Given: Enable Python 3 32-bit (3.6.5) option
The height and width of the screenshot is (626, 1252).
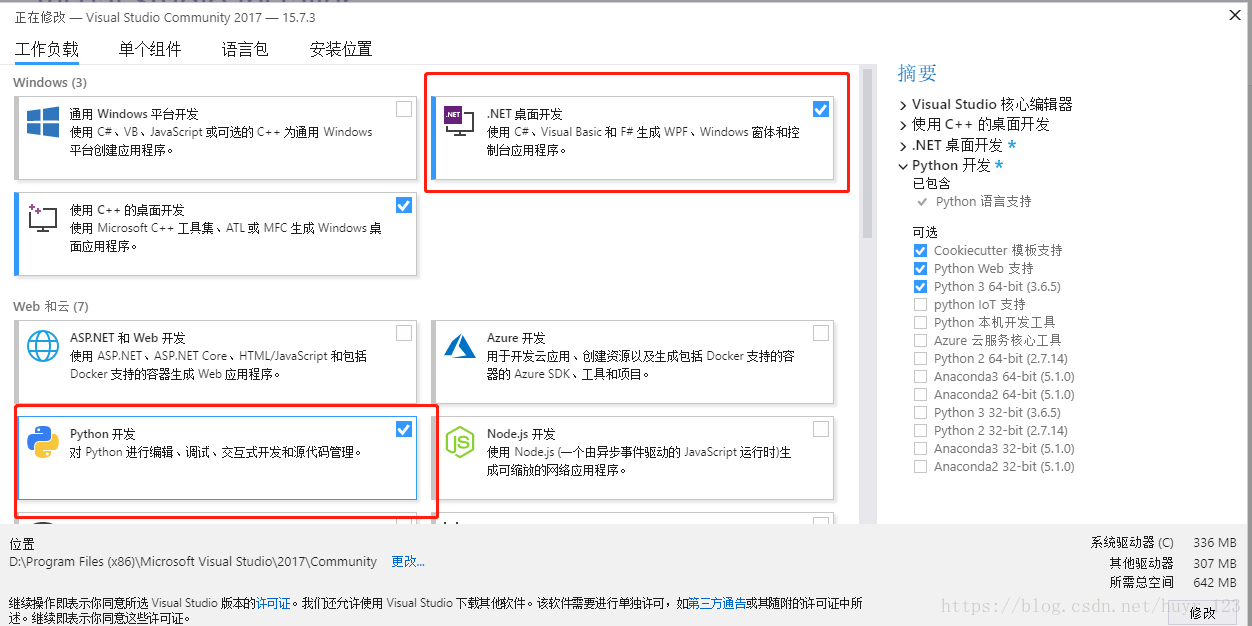Looking at the screenshot, I should pyautogui.click(x=920, y=412).
